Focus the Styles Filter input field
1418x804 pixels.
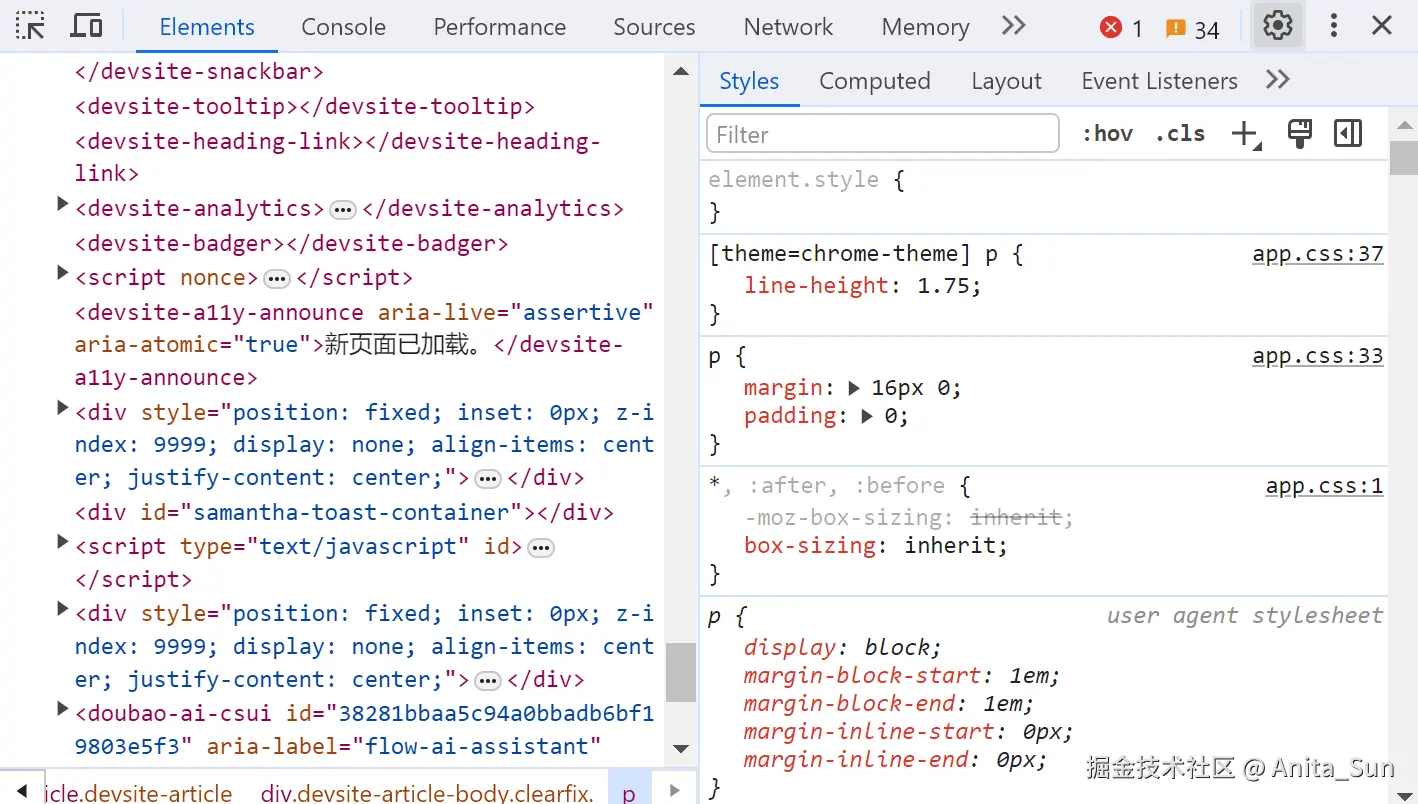883,134
